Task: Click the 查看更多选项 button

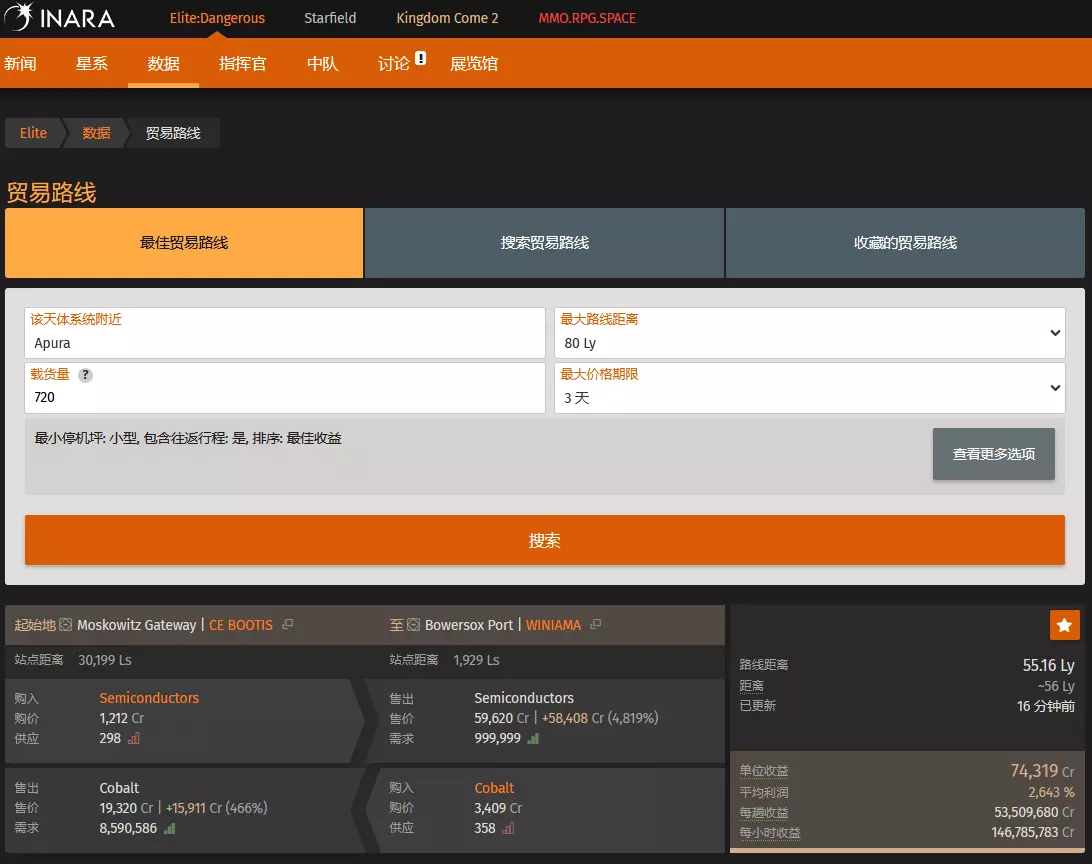Action: (x=994, y=454)
